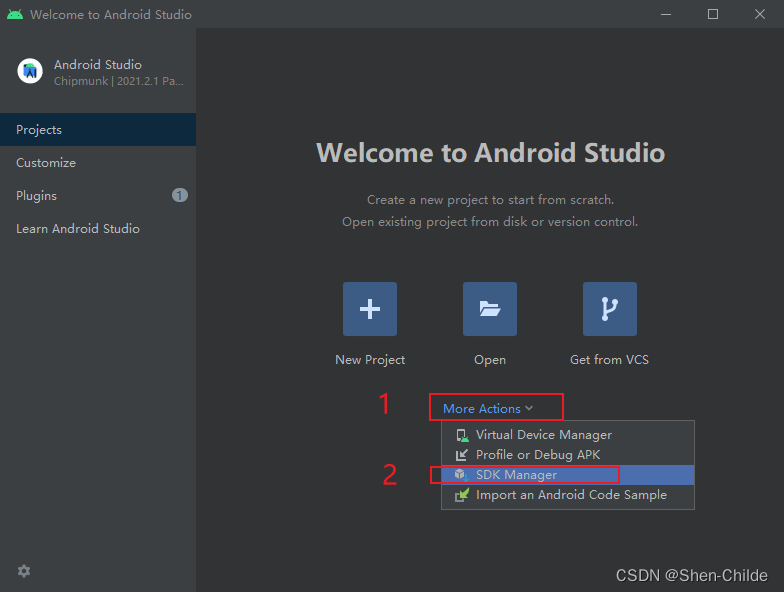This screenshot has width=784, height=592.
Task: Open the settings gear in sidebar corner
Action: [x=24, y=571]
